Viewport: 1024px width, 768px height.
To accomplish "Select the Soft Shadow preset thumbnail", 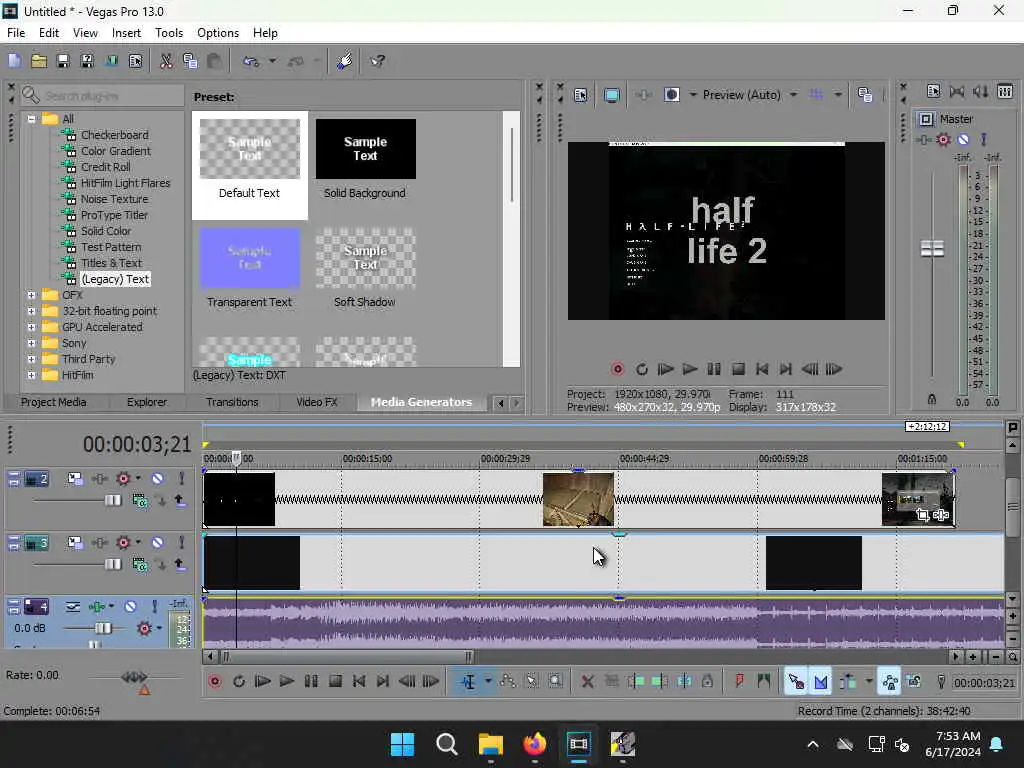I will (x=365, y=258).
